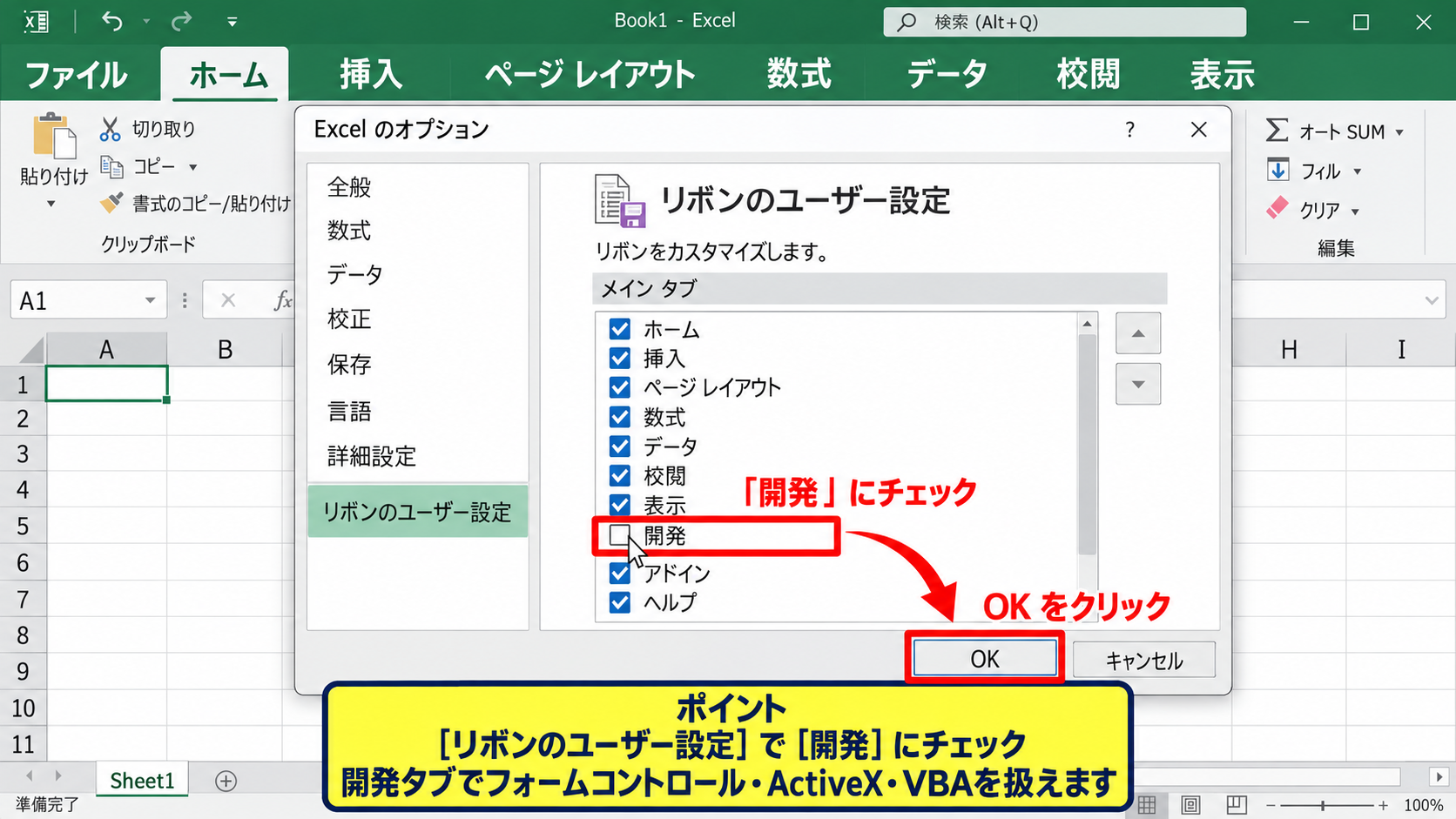
Task: Click the main tabs list scrollbar thumb
Action: pos(1087,444)
